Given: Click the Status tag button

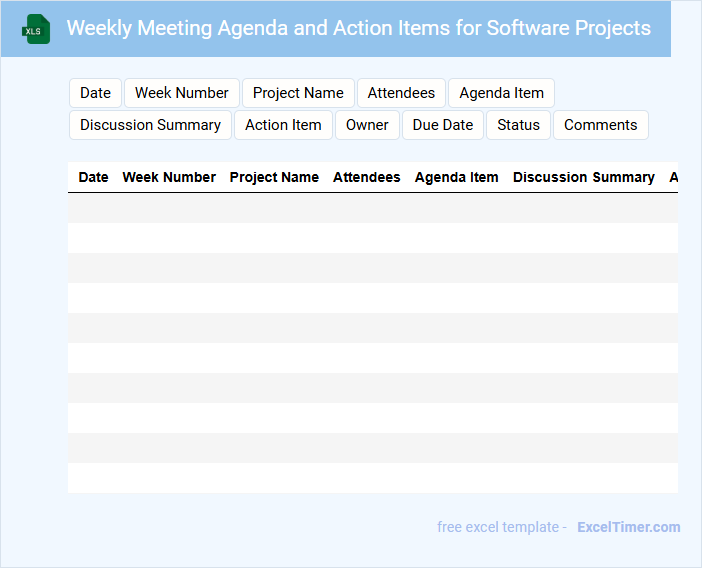Looking at the screenshot, I should coord(518,125).
